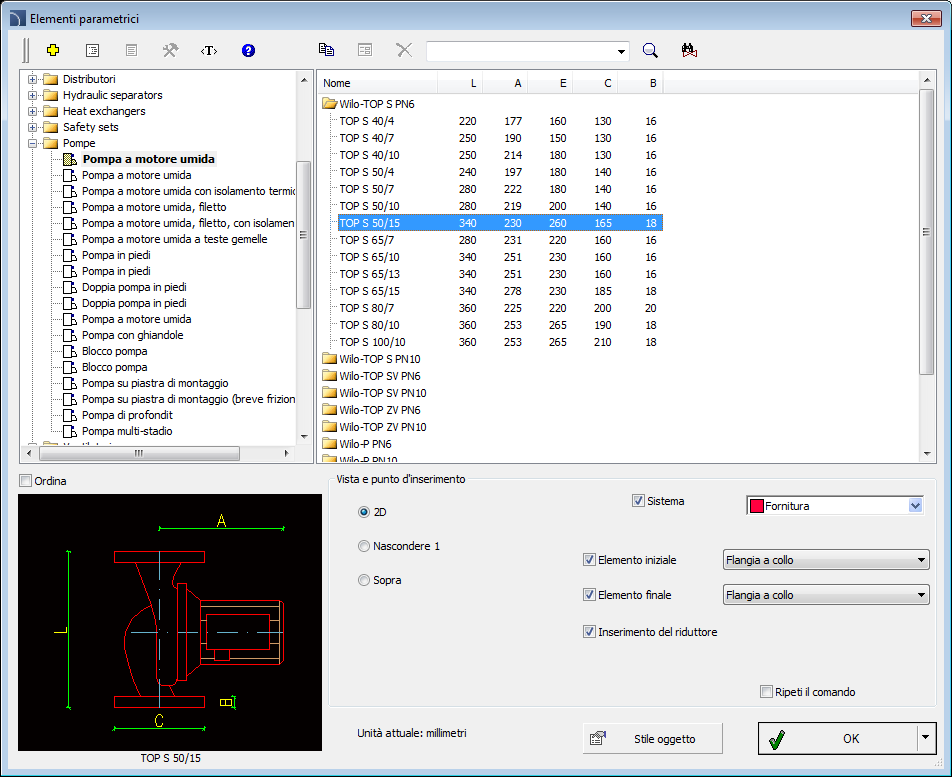
Task: Click the Pompa con ghiandole item icon
Action: (70, 335)
